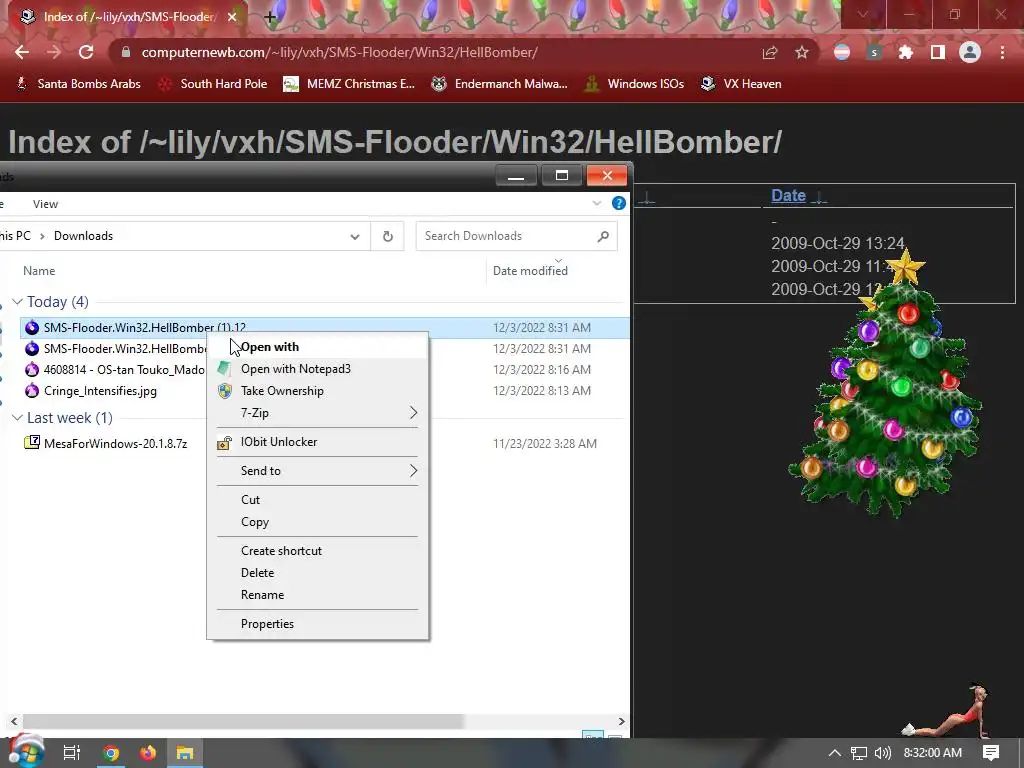Sort files by Name column
The image size is (1024, 768).
[x=39, y=270]
